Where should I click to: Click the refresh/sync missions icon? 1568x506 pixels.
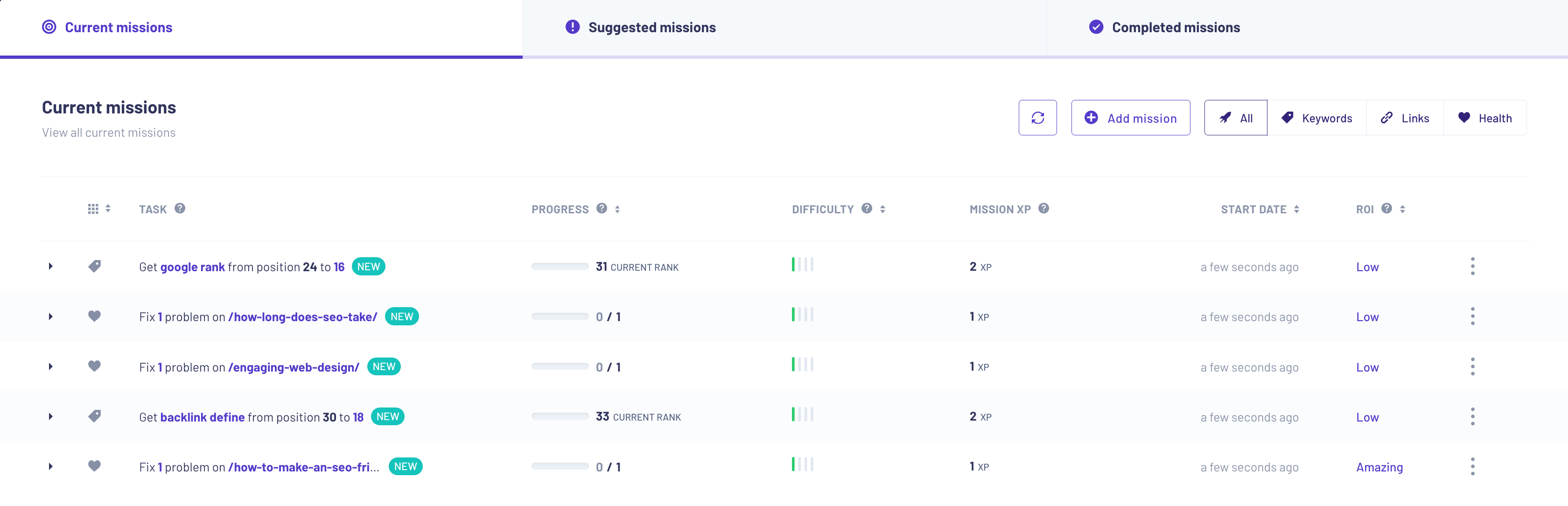(x=1038, y=118)
